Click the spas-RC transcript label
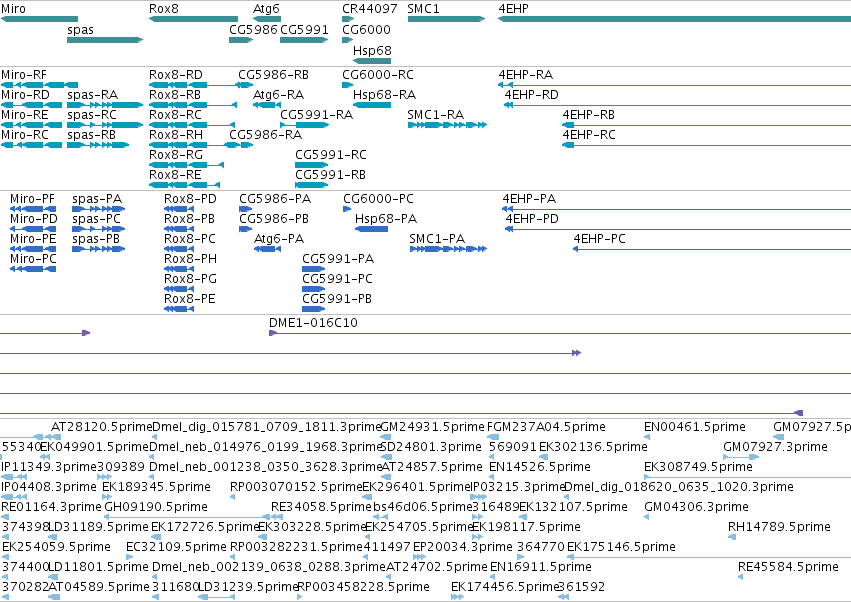The width and height of the screenshot is (851, 602). pyautogui.click(x=92, y=115)
